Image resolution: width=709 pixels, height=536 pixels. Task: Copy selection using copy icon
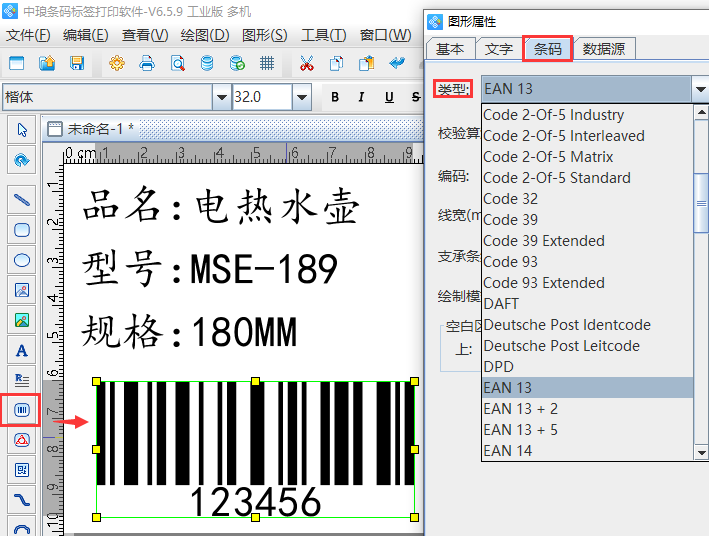336,63
